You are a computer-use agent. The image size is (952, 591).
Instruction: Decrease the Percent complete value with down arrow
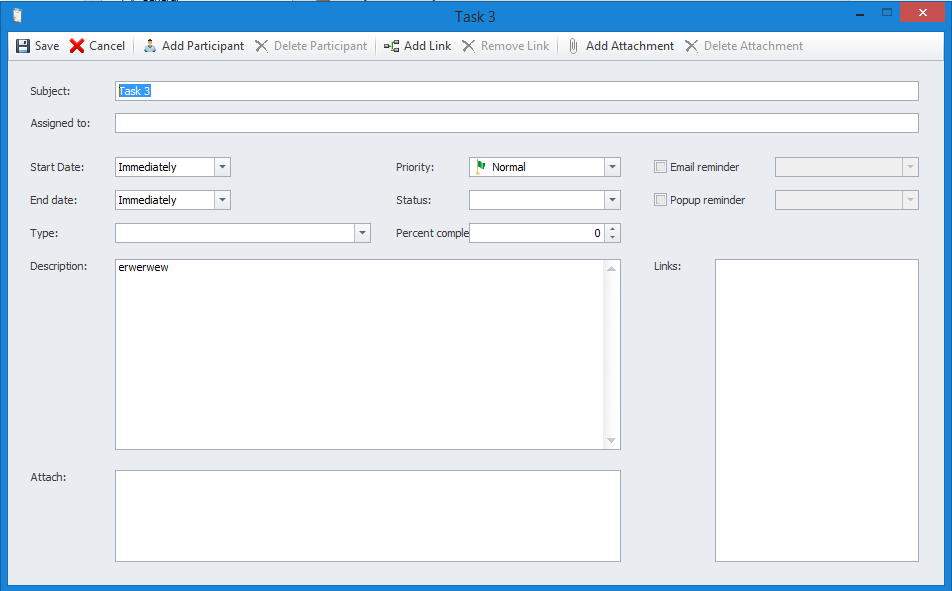613,238
